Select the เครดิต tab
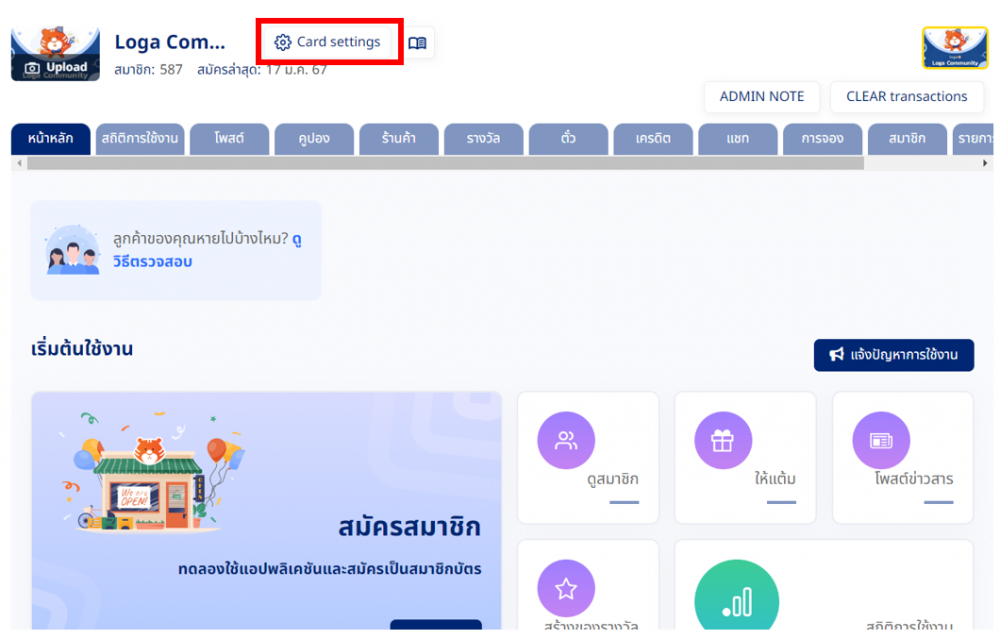Image resolution: width=1000 pixels, height=639 pixels. pyautogui.click(x=652, y=139)
